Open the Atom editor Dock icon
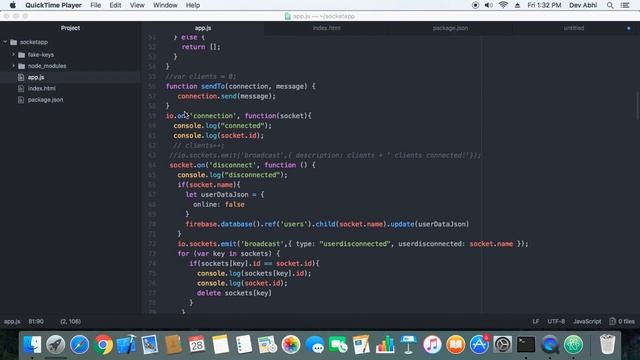Screen dimensions: 640x360 [573, 345]
